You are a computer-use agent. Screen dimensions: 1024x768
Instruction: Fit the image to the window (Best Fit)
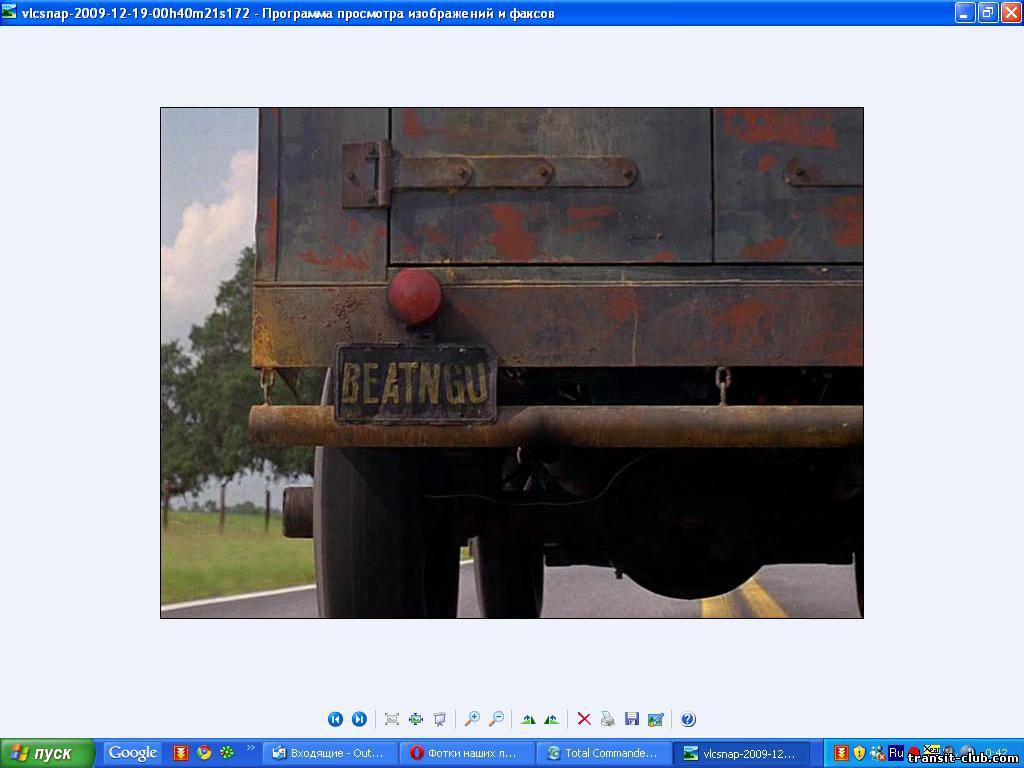[x=392, y=719]
